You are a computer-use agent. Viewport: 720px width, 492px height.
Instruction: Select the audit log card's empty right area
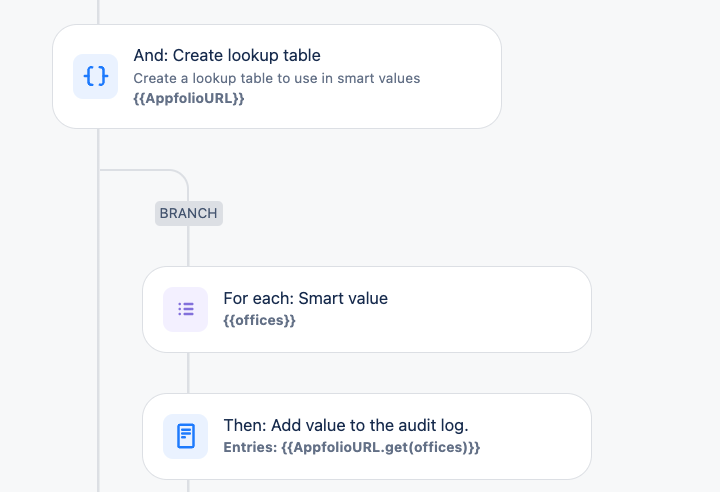tap(533, 436)
